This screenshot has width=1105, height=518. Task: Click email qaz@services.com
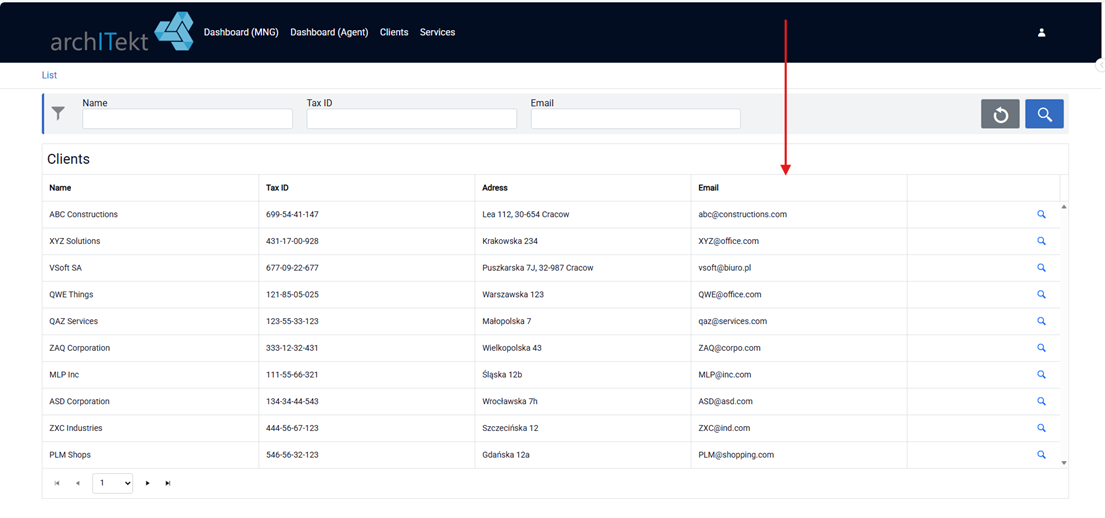733,321
